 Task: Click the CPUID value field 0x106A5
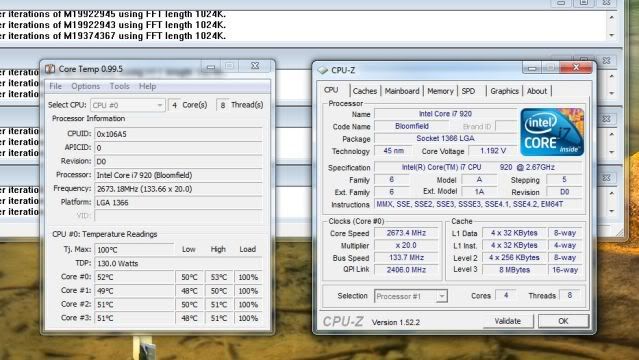pos(178,134)
